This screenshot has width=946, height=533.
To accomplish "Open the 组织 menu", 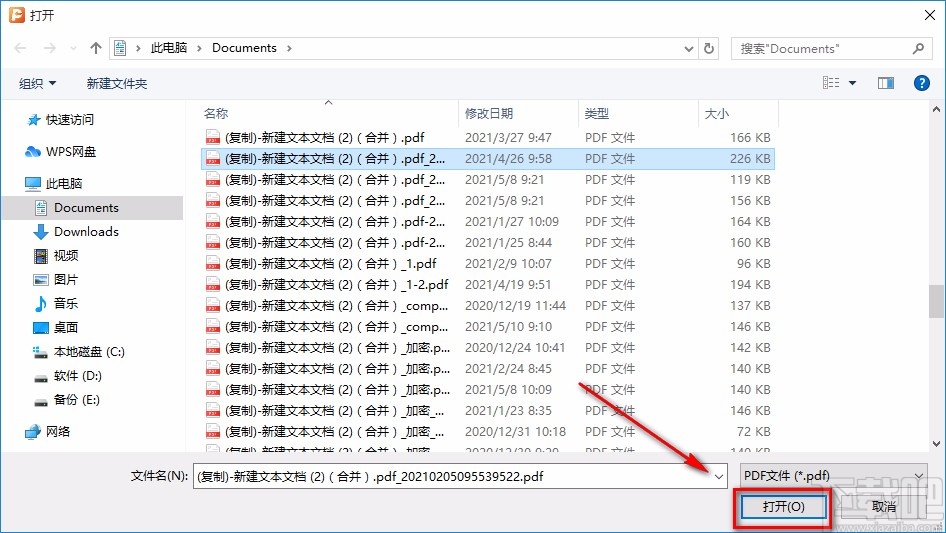I will (37, 83).
